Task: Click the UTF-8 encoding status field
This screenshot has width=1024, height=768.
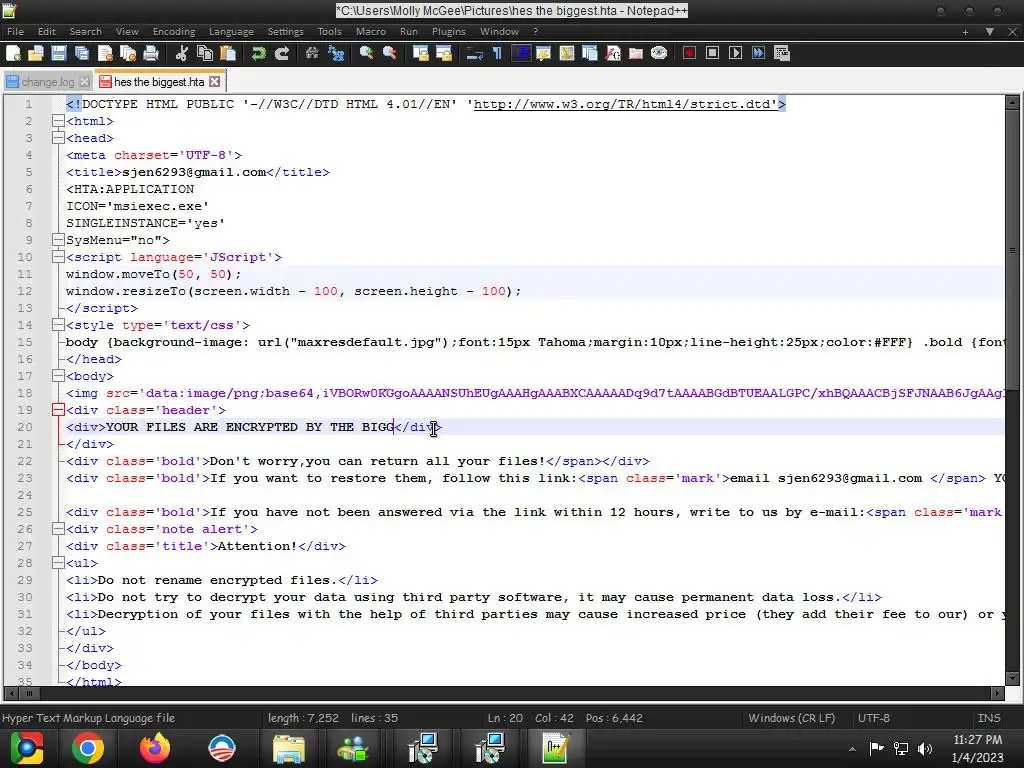Action: [x=874, y=718]
